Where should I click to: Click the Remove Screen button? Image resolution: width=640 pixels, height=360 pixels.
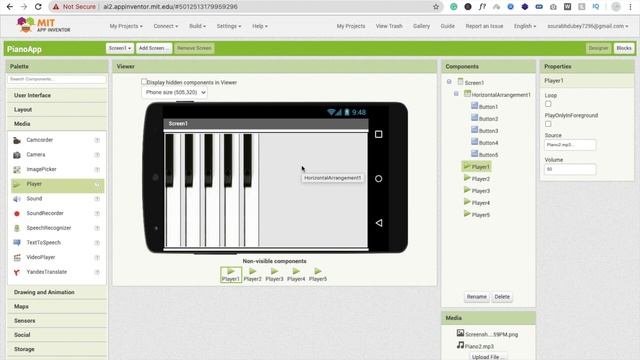tap(194, 48)
